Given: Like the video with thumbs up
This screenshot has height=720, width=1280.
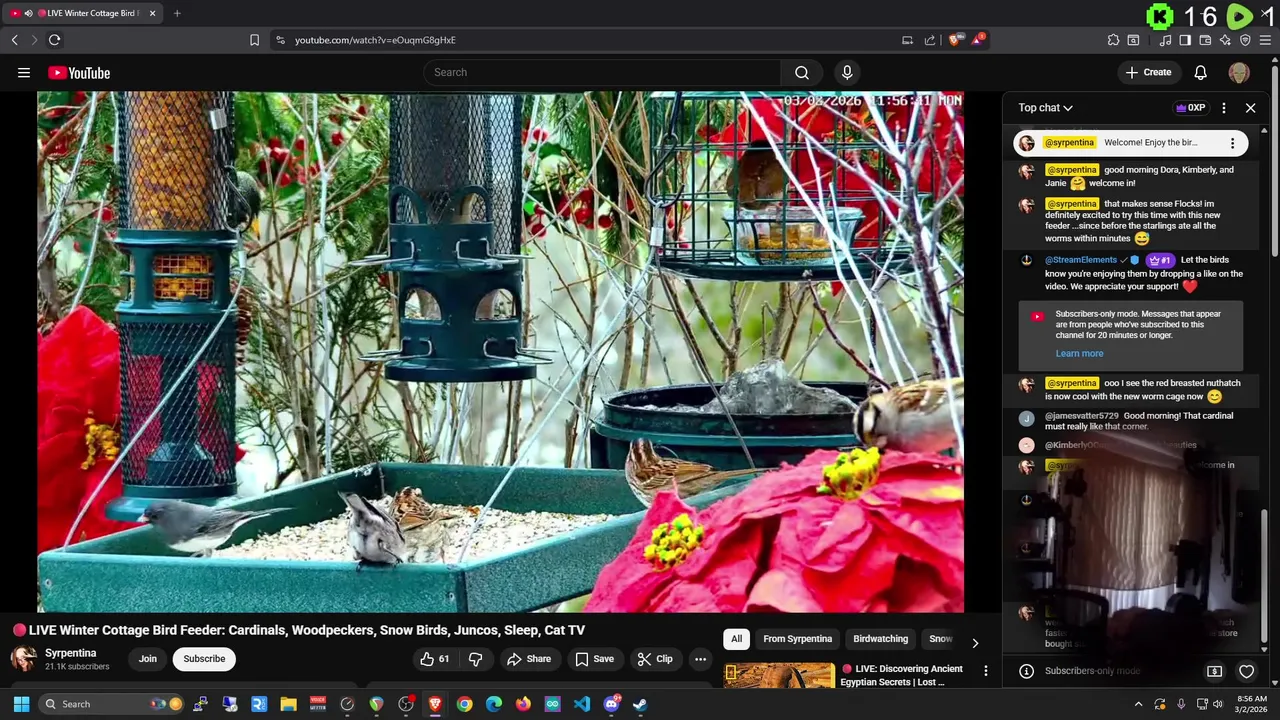Looking at the screenshot, I should coord(435,659).
